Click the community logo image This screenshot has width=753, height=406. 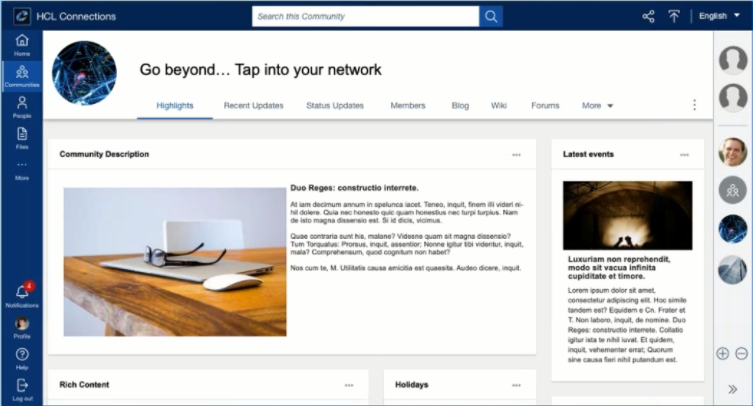coord(84,73)
